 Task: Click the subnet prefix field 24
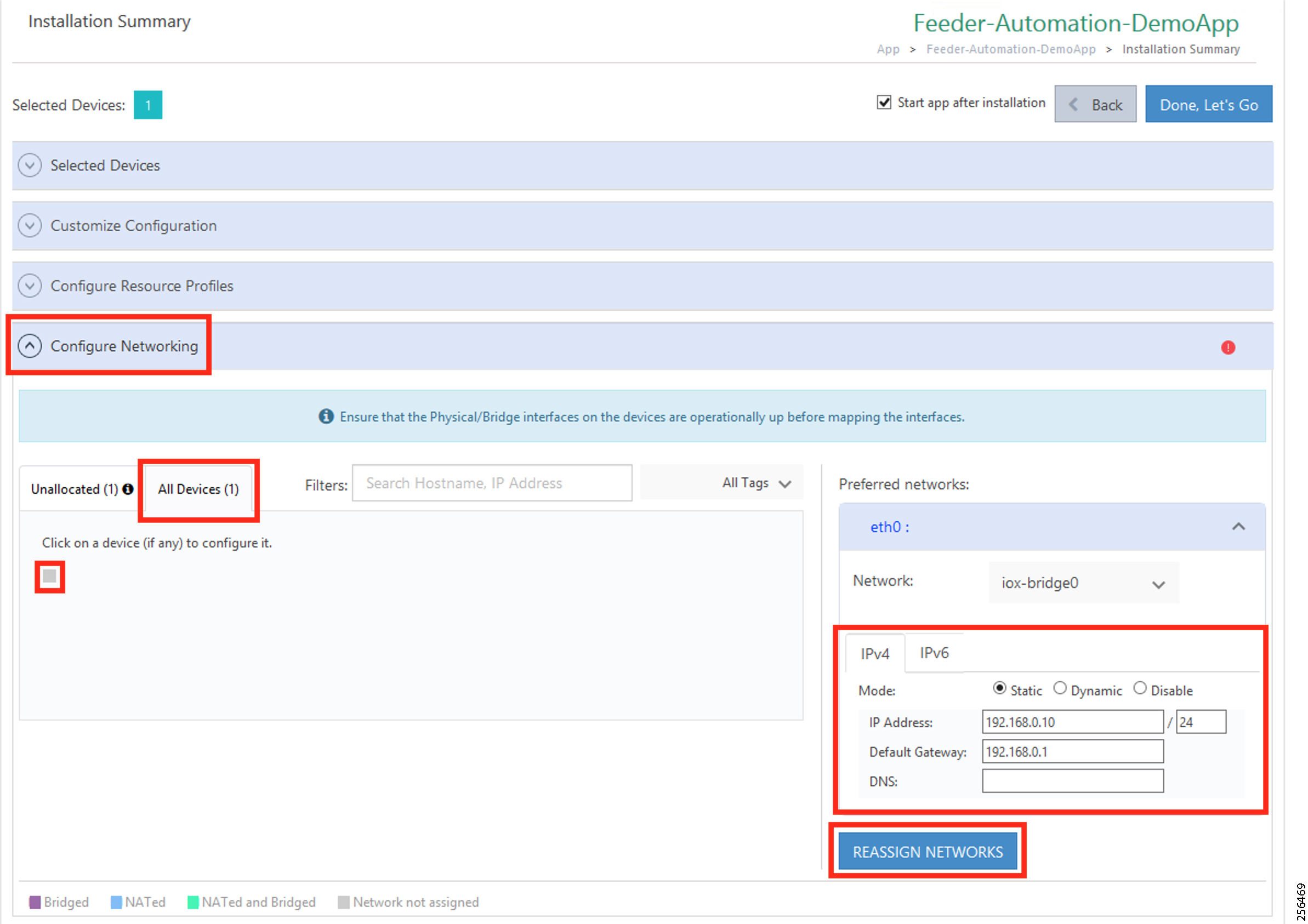tap(1201, 722)
